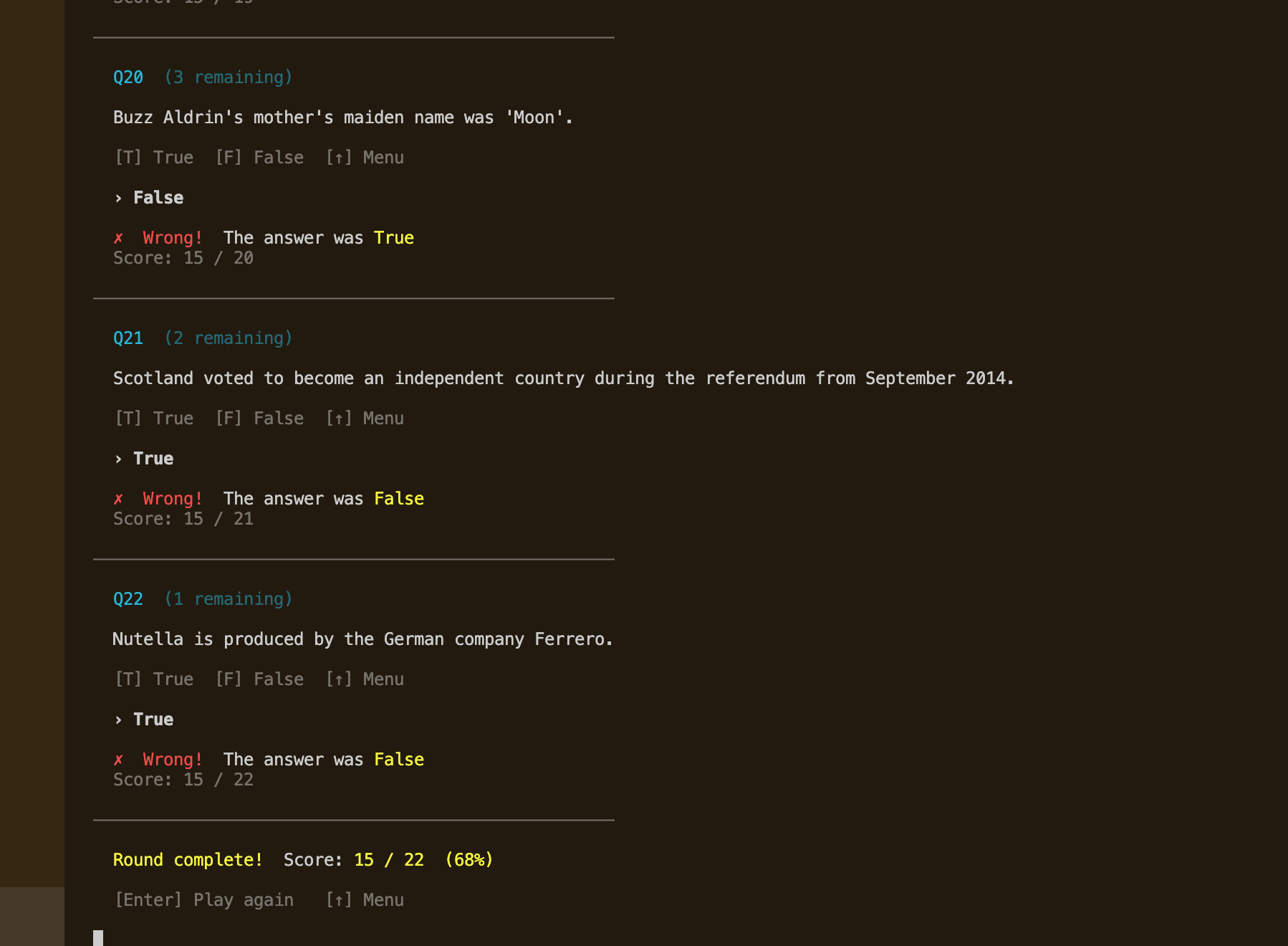Click the entered answer 'True' in Q22
Viewport: 1288px width, 946px height.
coord(153,720)
